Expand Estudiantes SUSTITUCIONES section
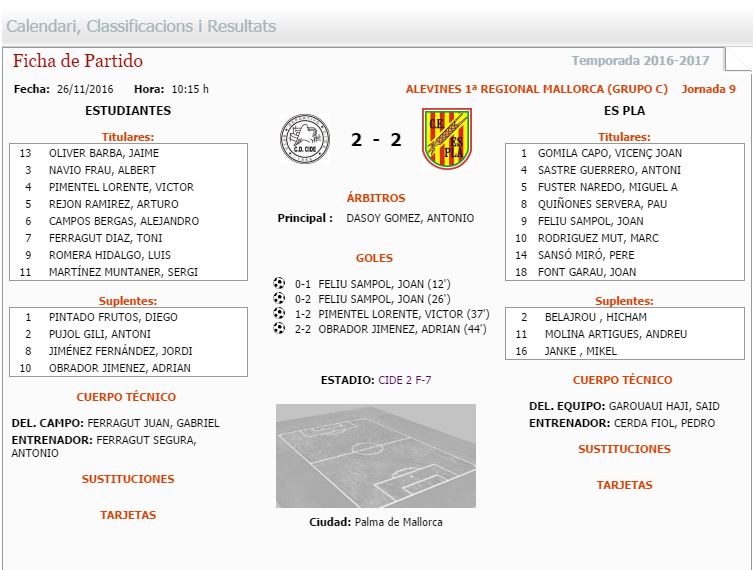Image resolution: width=753 pixels, height=570 pixels. pyautogui.click(x=128, y=479)
